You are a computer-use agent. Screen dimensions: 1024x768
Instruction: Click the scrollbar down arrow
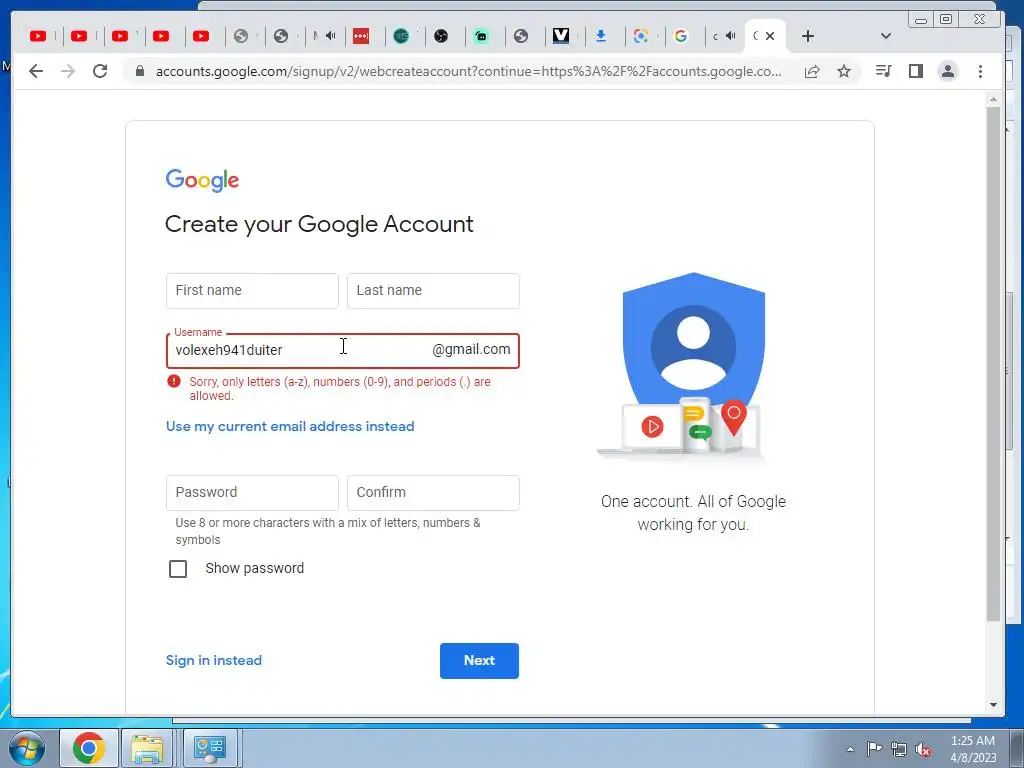coord(993,705)
